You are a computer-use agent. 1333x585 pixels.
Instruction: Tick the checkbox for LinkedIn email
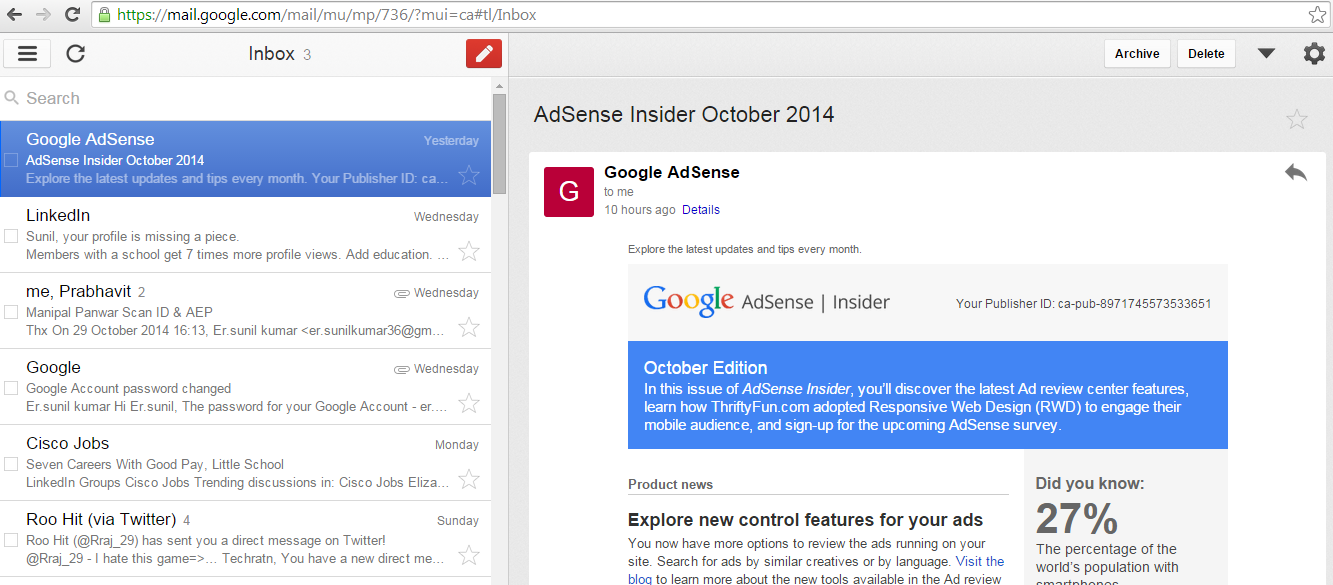coord(11,236)
